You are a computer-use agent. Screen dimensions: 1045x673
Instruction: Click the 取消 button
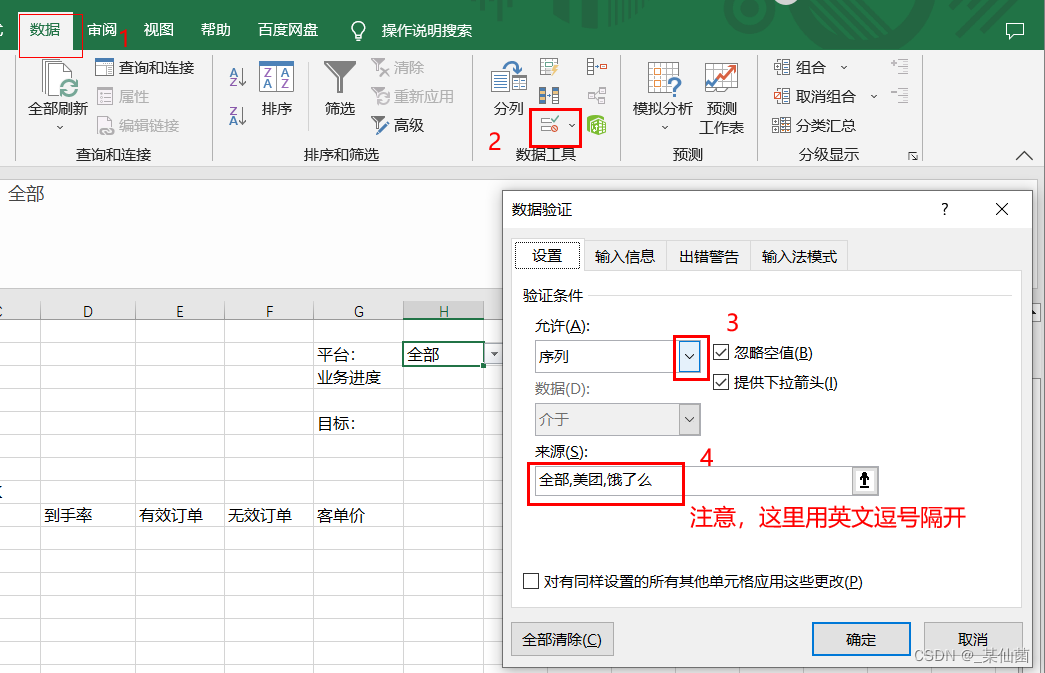973,640
